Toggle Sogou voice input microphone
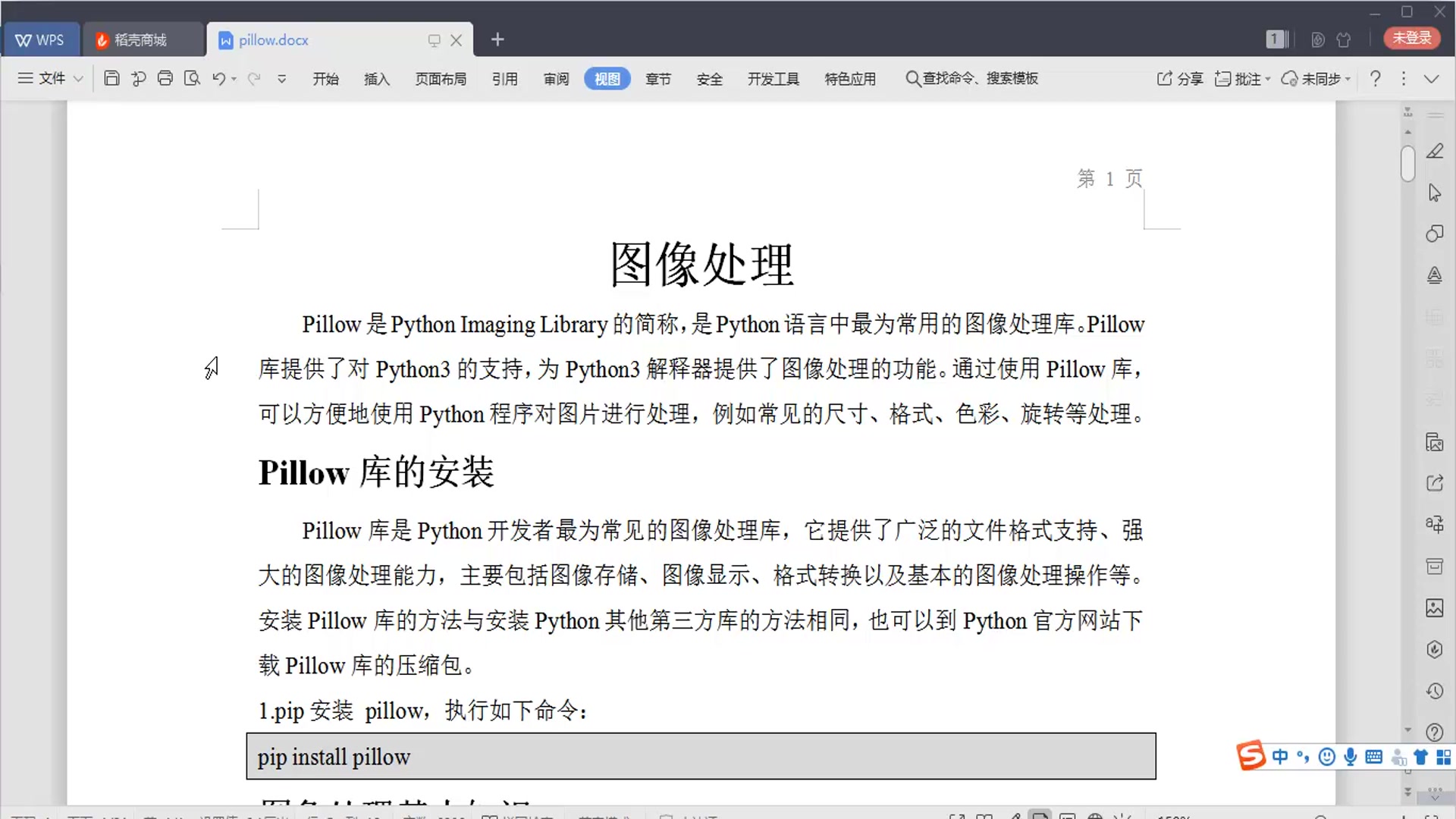Viewport: 1456px width, 819px height. [1350, 757]
